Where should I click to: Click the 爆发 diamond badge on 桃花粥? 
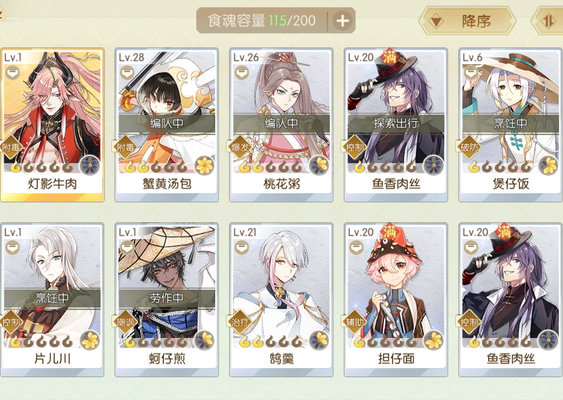[x=240, y=146]
